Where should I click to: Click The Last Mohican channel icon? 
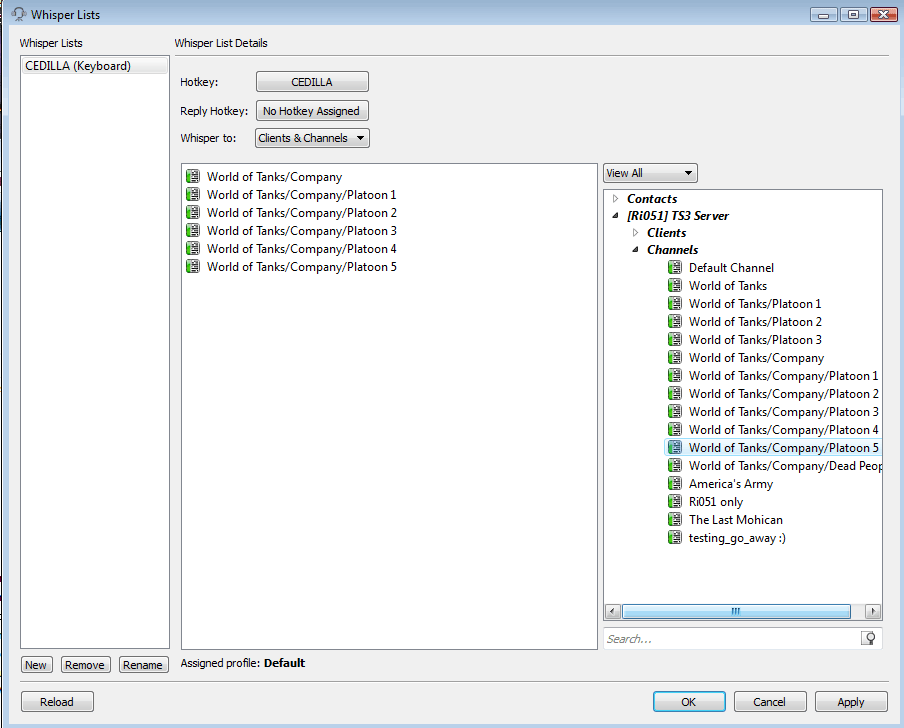coord(675,520)
